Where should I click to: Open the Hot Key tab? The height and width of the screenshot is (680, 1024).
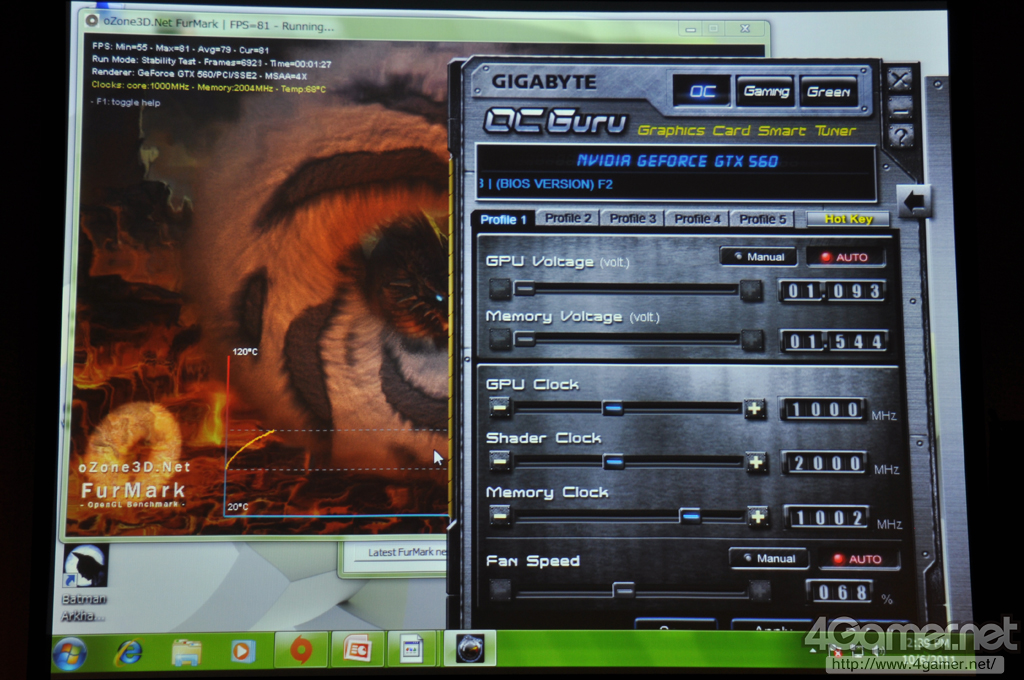click(848, 219)
